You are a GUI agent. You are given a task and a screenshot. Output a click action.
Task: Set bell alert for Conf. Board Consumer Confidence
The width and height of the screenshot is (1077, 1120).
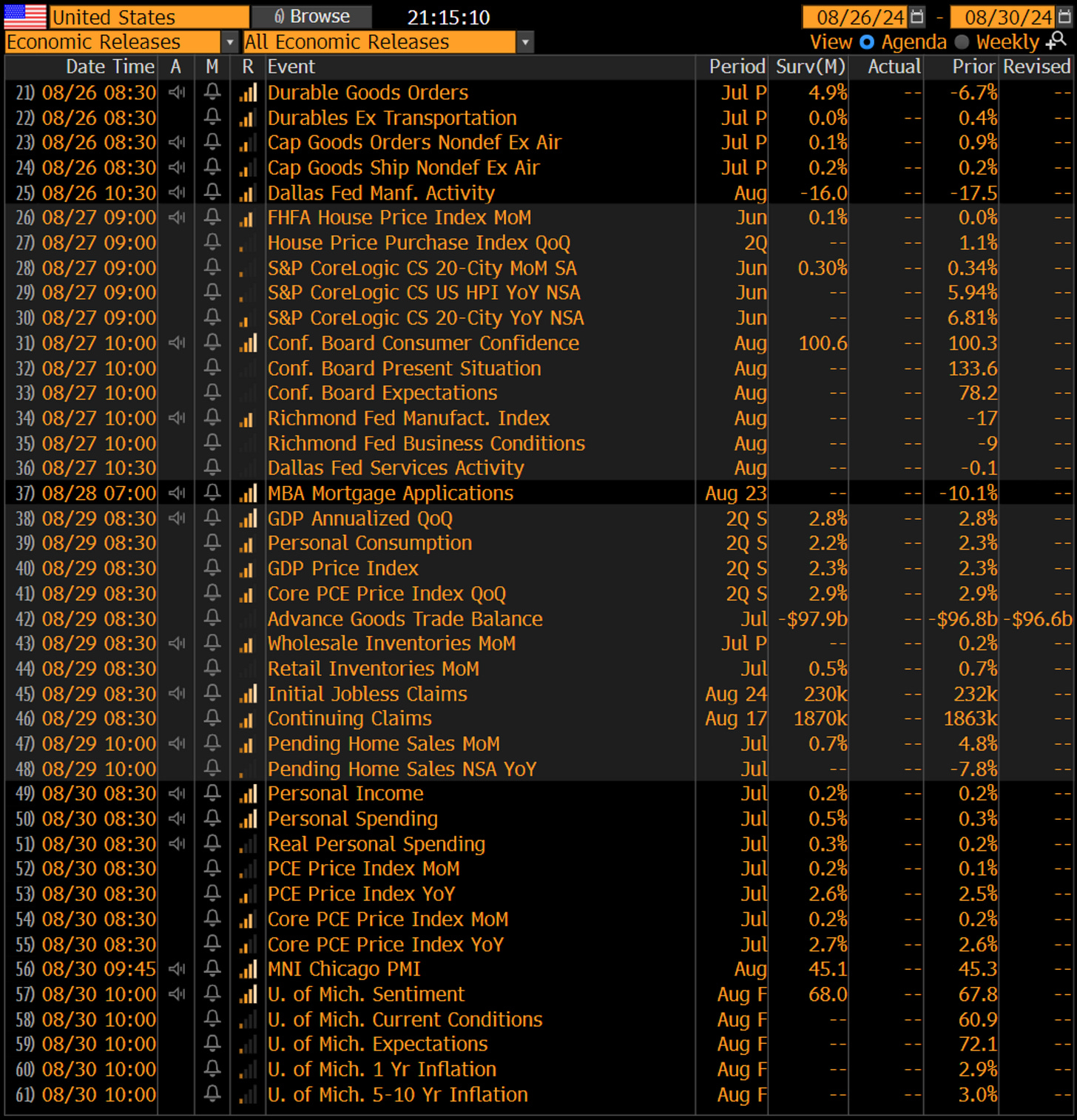(212, 343)
